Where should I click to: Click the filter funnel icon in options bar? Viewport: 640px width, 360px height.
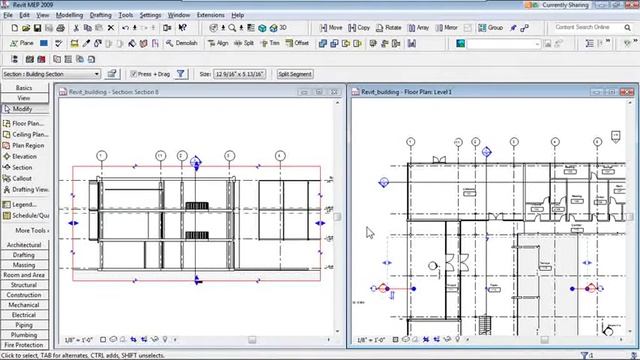[180, 74]
